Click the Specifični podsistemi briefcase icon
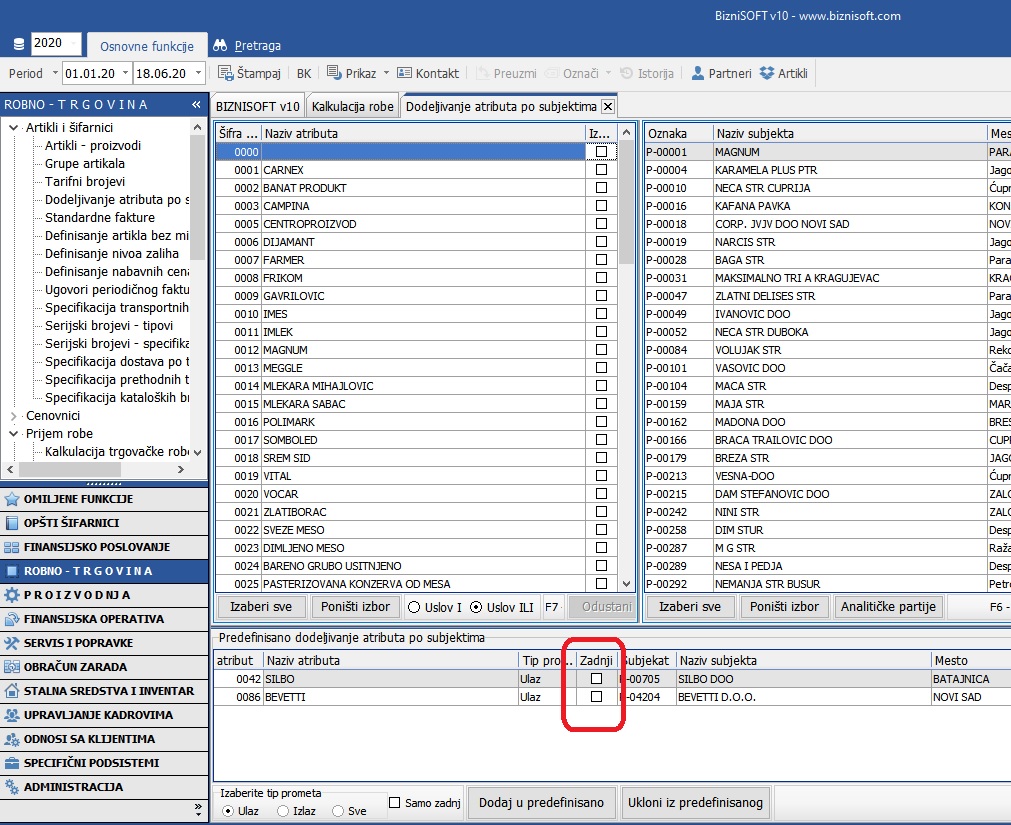The width and height of the screenshot is (1011, 825). tap(12, 762)
